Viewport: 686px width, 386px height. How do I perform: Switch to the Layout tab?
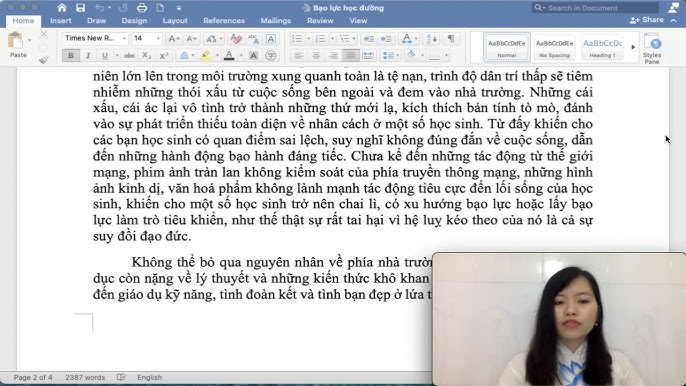pos(175,21)
